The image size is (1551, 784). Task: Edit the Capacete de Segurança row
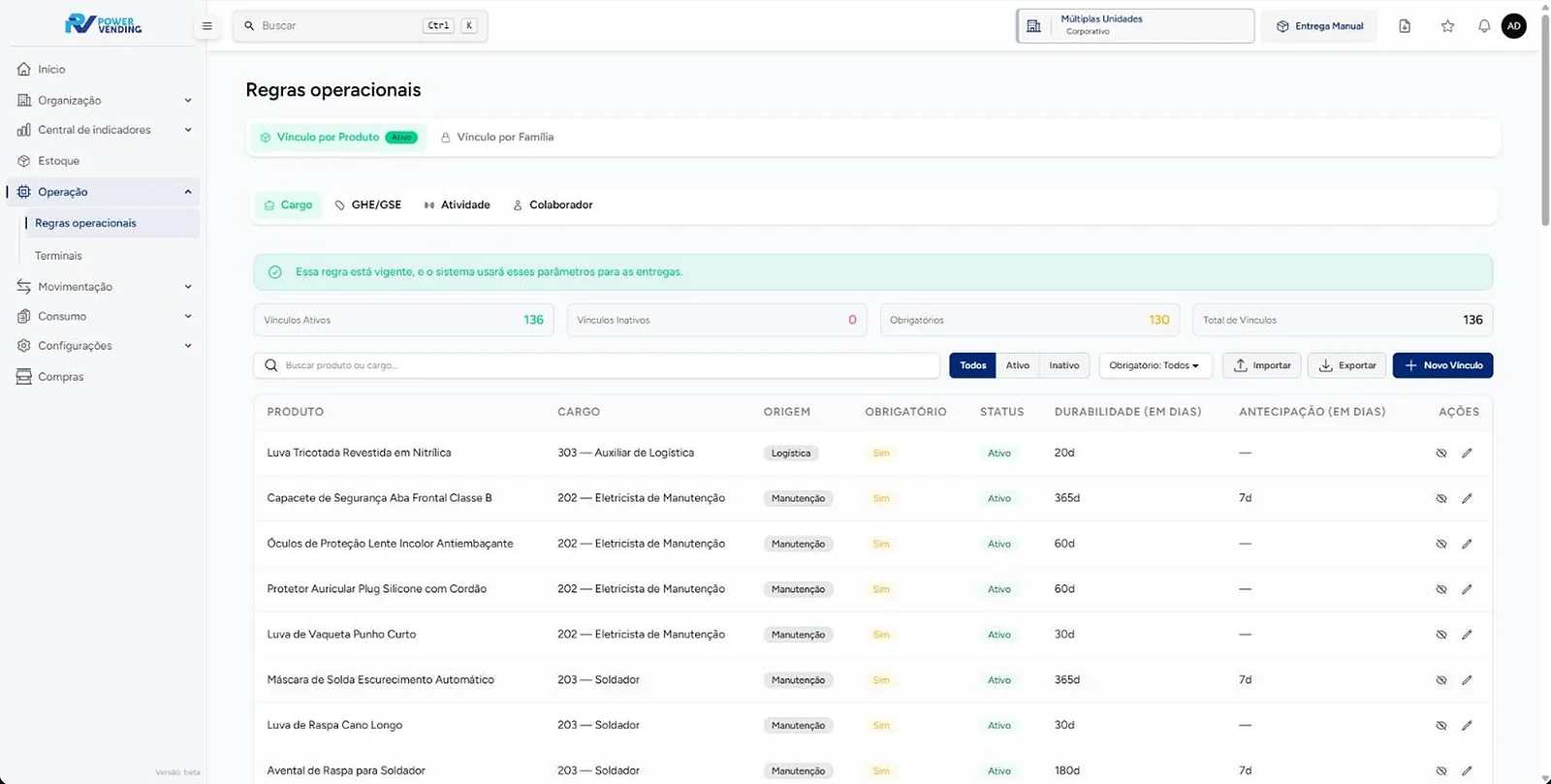[x=1467, y=498]
